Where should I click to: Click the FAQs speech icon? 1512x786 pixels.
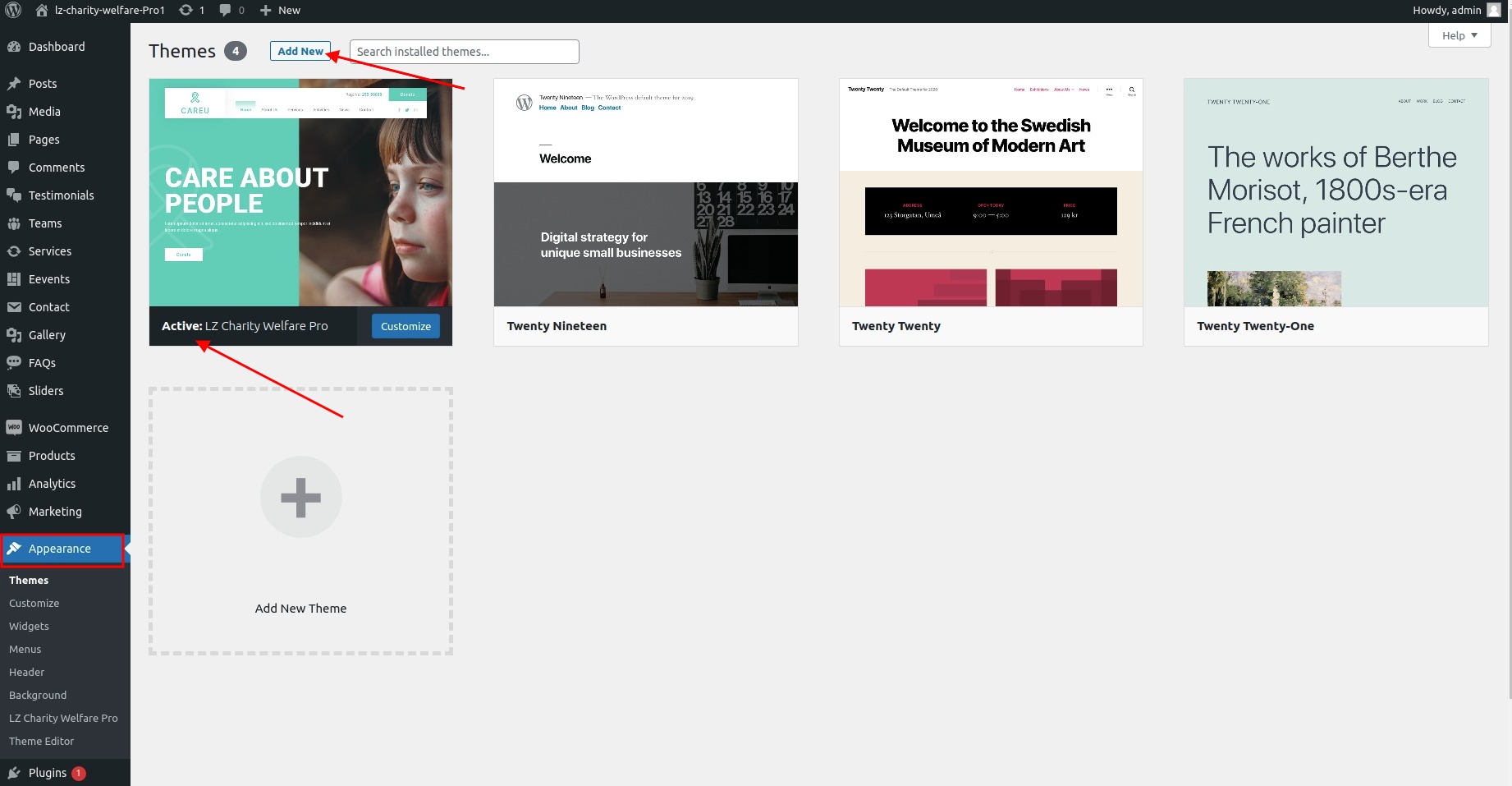[14, 363]
